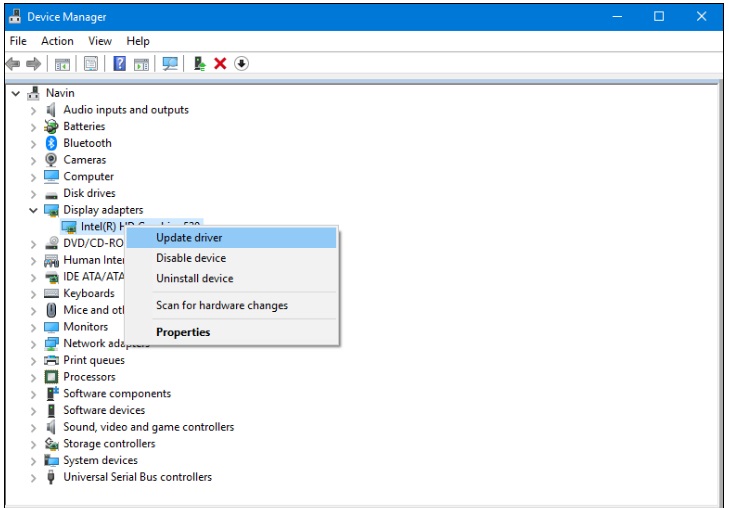
Task: Close the Device Manager window
Action: coord(701,17)
